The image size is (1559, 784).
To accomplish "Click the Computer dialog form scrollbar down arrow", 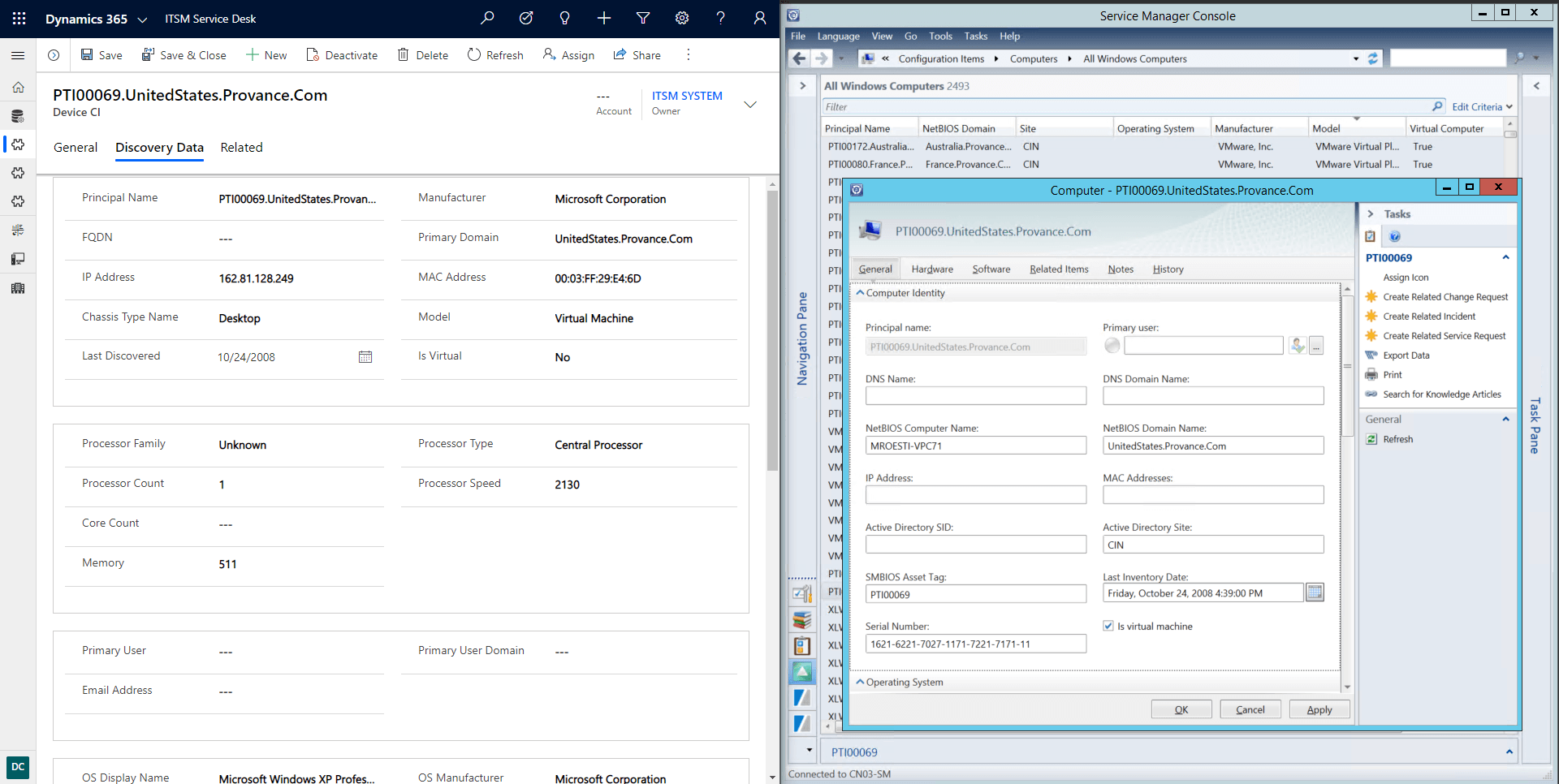I will (1347, 687).
